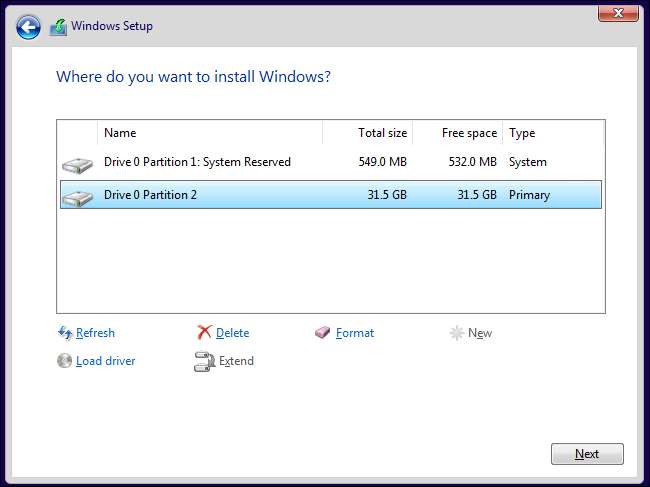
Task: Click the Windows Setup title icon
Action: (59, 26)
